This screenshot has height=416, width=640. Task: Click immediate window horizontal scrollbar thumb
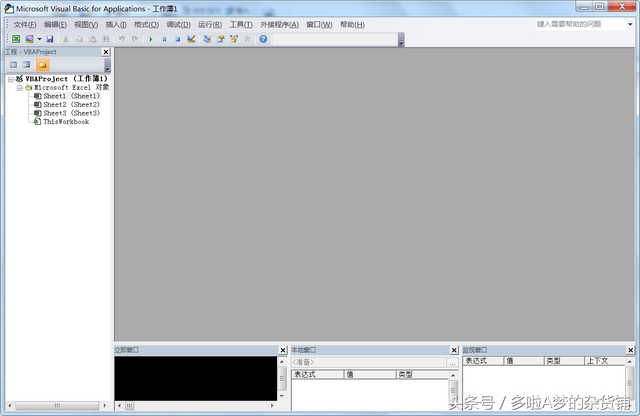[x=129, y=406]
